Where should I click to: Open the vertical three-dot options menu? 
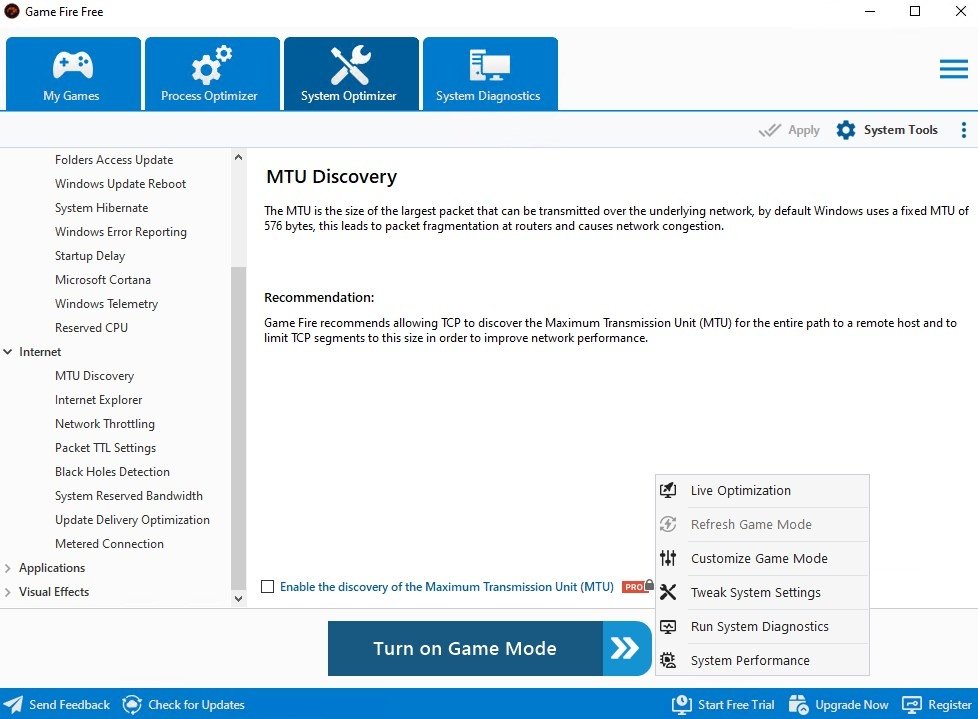coord(964,130)
